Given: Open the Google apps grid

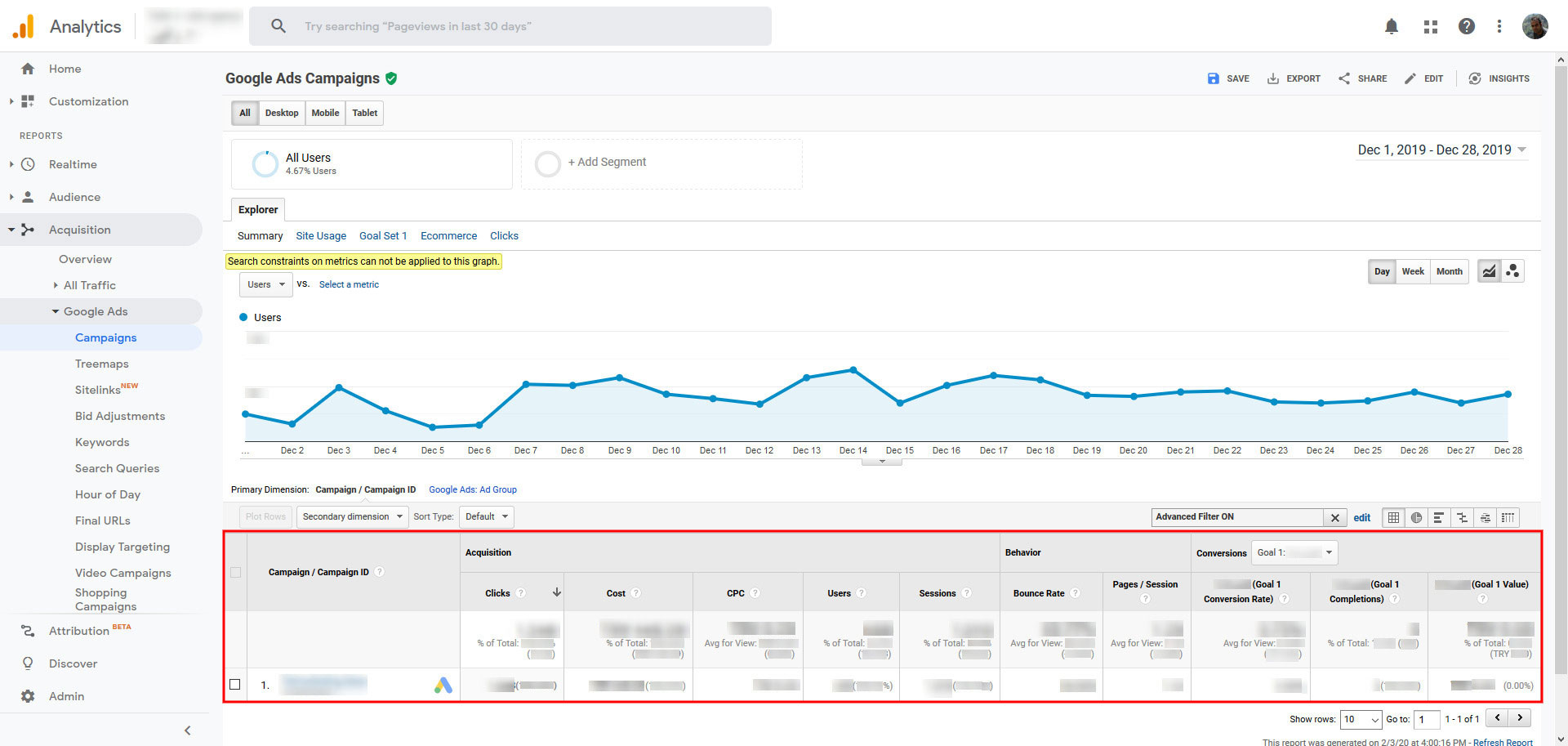Looking at the screenshot, I should 1430,26.
